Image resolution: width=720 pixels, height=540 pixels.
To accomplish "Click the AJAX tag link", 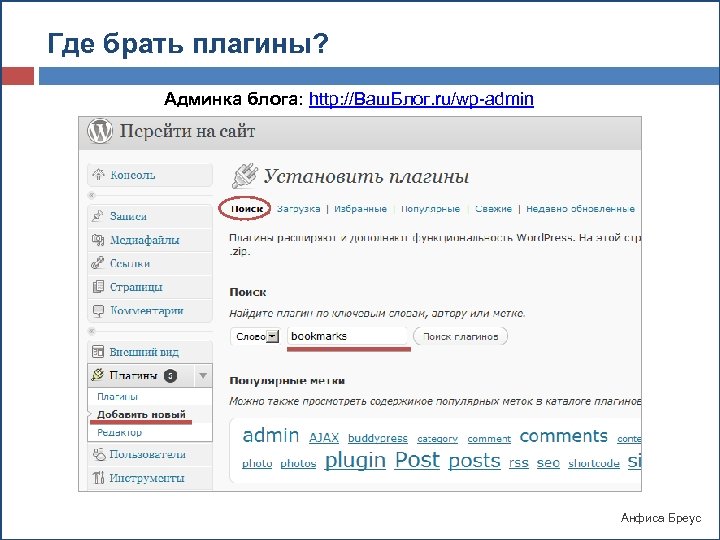I will coord(324,438).
